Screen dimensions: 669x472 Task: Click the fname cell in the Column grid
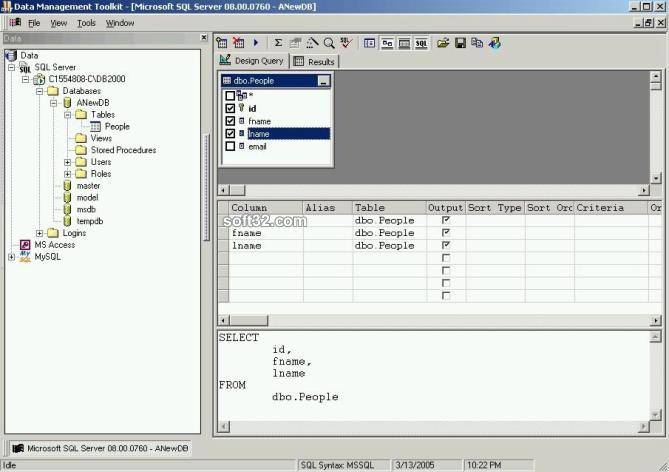(x=266, y=233)
